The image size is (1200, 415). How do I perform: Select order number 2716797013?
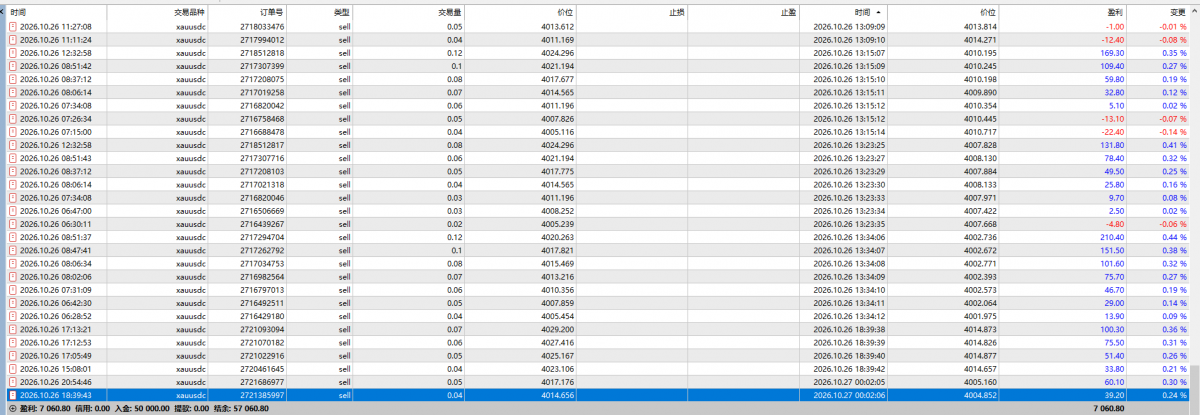(x=263, y=290)
